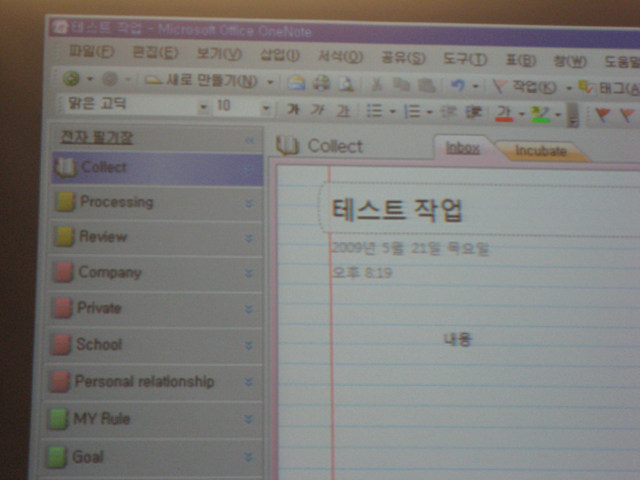Open the Private notebook
Viewport: 640px width, 480px height.
[x=155, y=309]
